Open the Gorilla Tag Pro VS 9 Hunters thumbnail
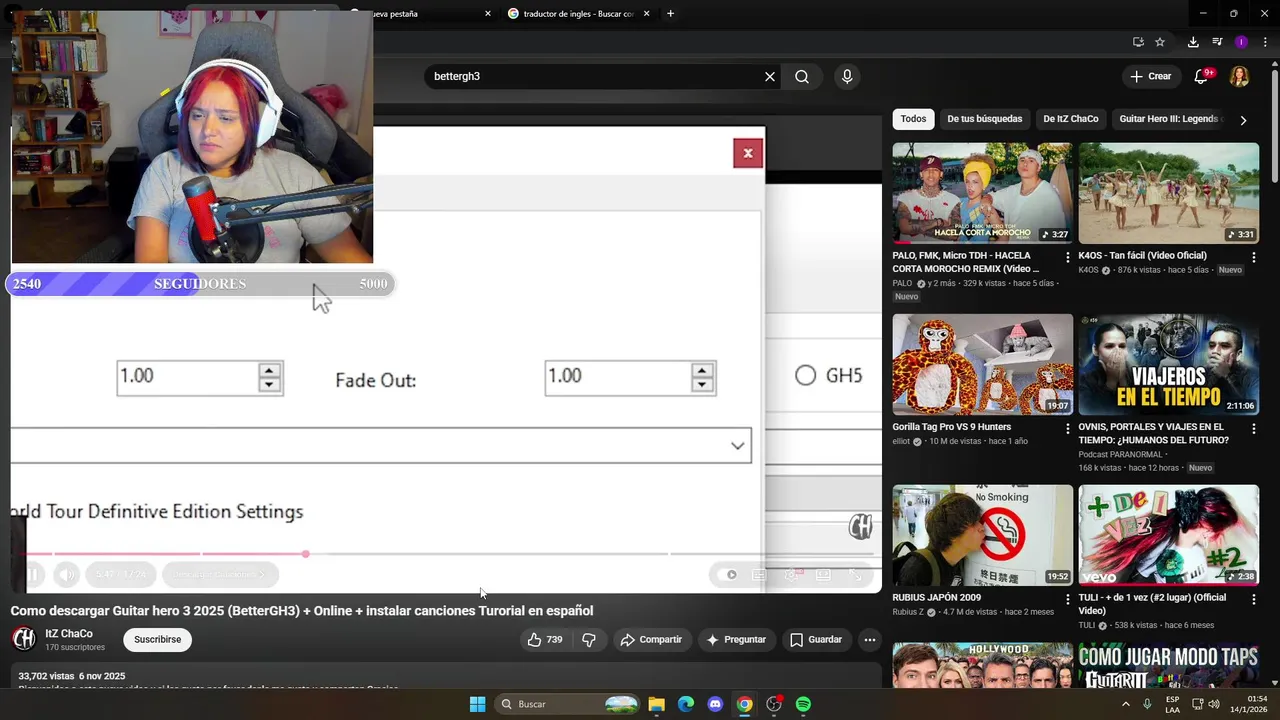Screen dimensions: 1280x720 (983, 365)
